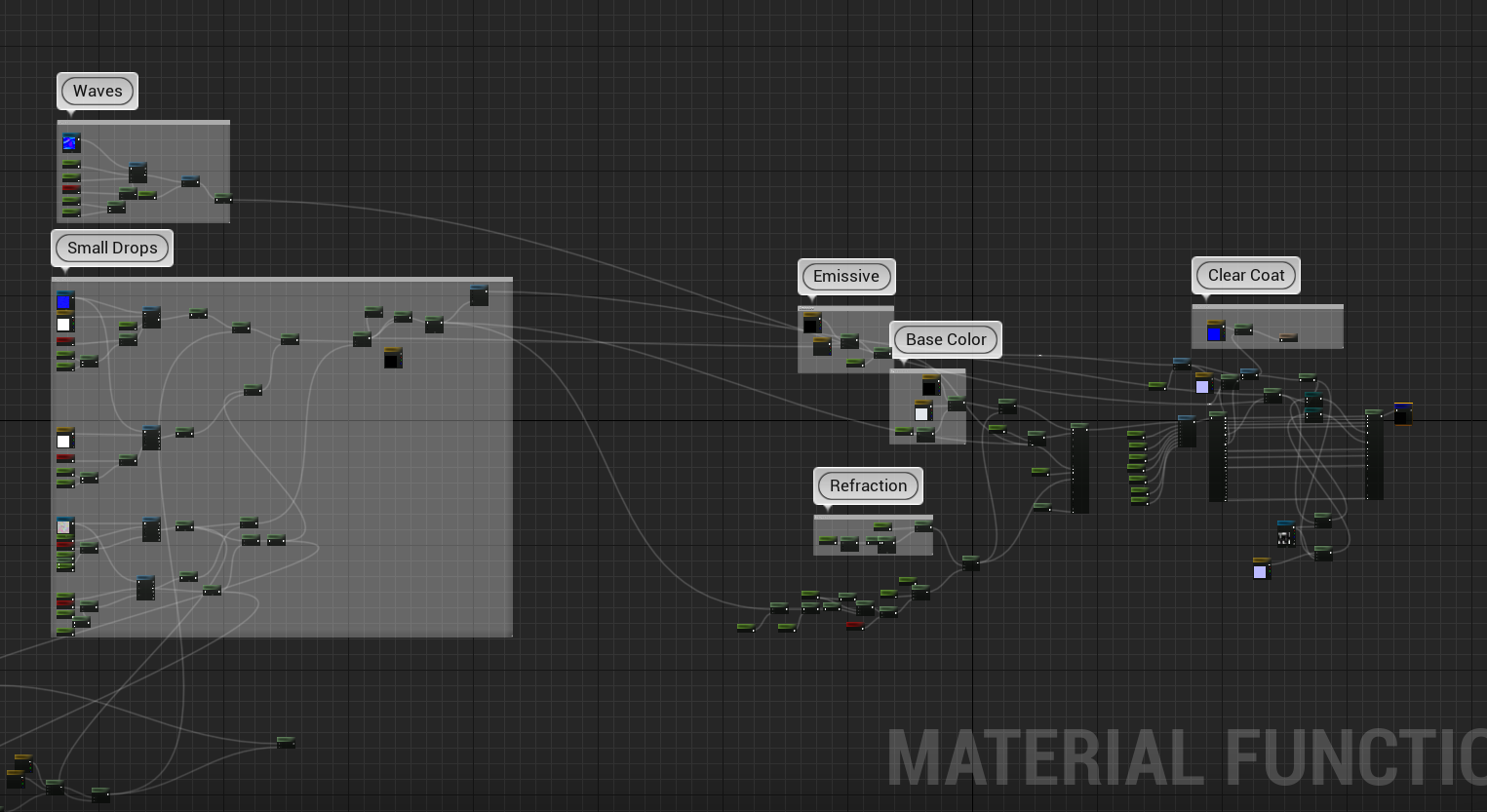Select the Clear Coat comment bubble
Viewport: 1487px width, 812px height.
pos(1246,276)
